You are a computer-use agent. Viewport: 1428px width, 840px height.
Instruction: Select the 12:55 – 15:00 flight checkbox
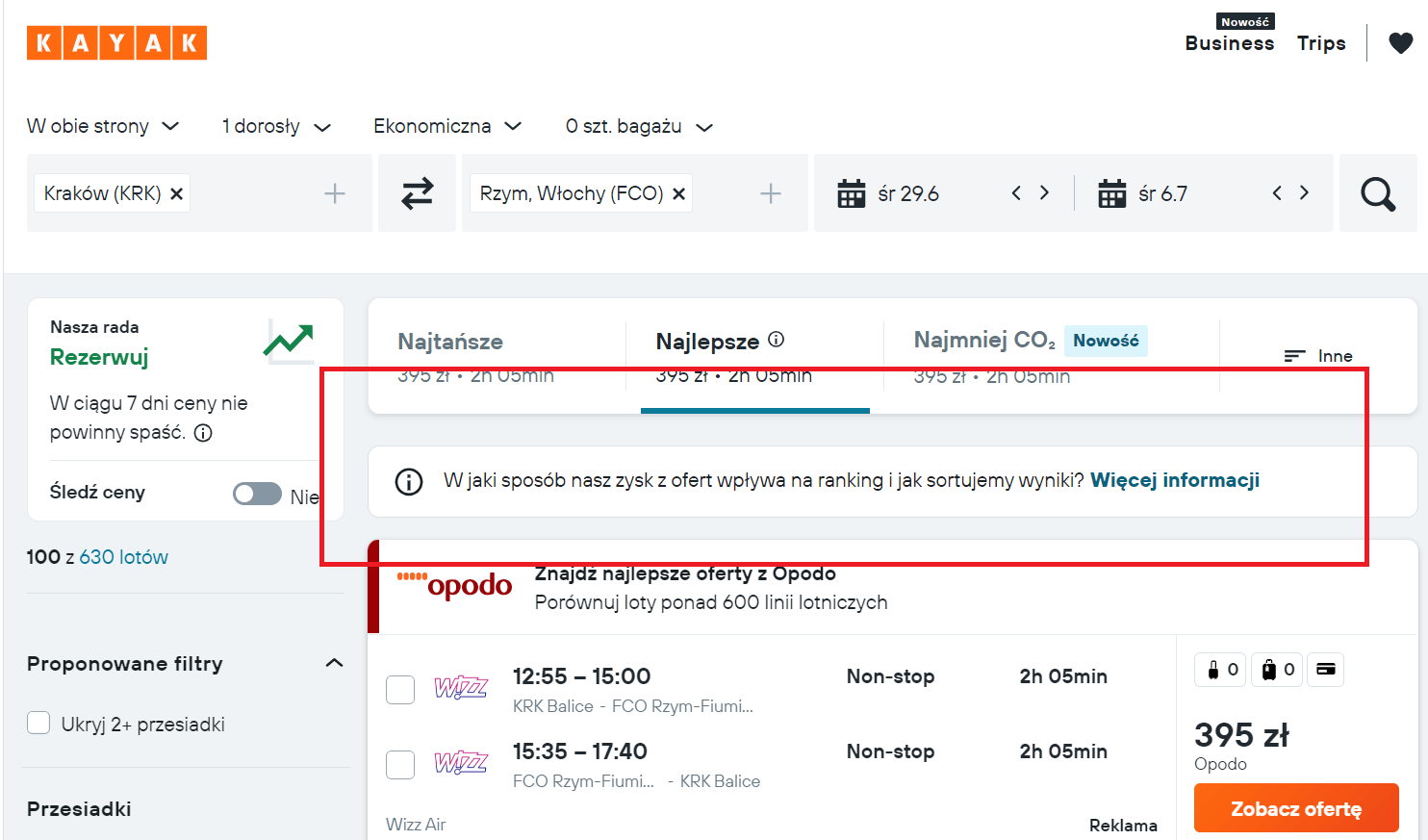(x=400, y=689)
